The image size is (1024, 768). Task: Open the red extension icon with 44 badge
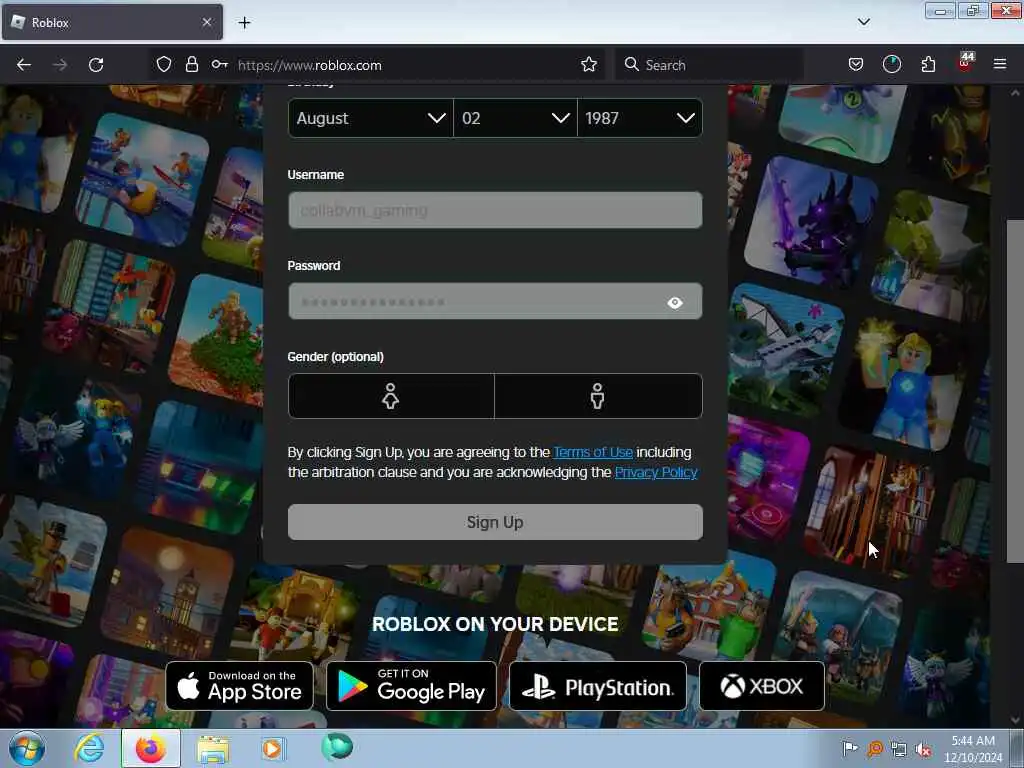(965, 63)
